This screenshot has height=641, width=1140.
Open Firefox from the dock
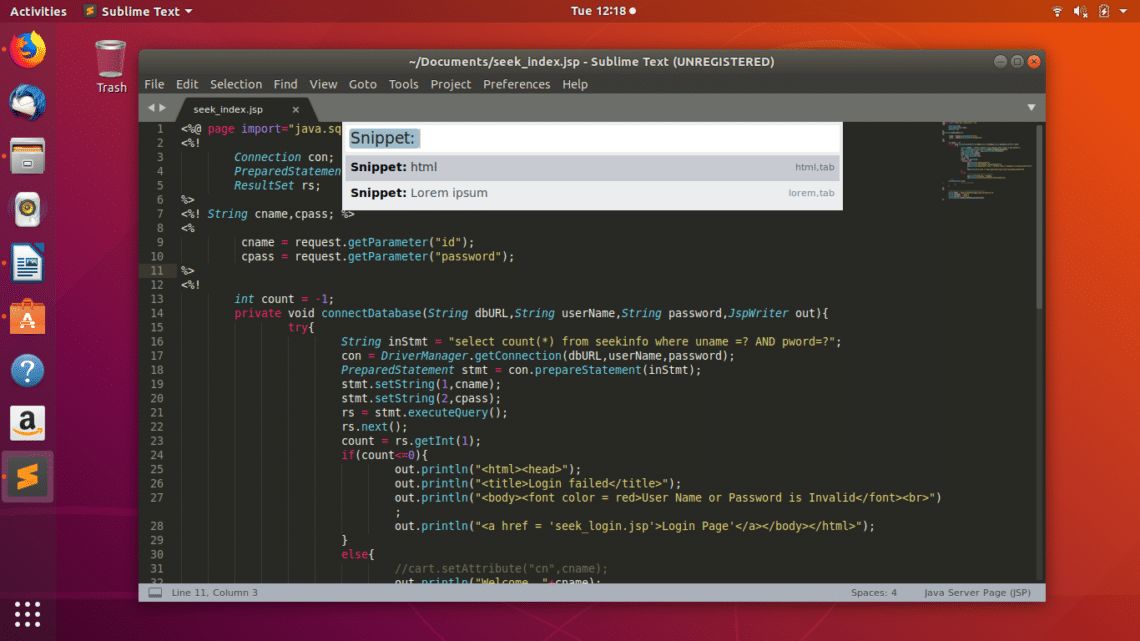click(28, 50)
